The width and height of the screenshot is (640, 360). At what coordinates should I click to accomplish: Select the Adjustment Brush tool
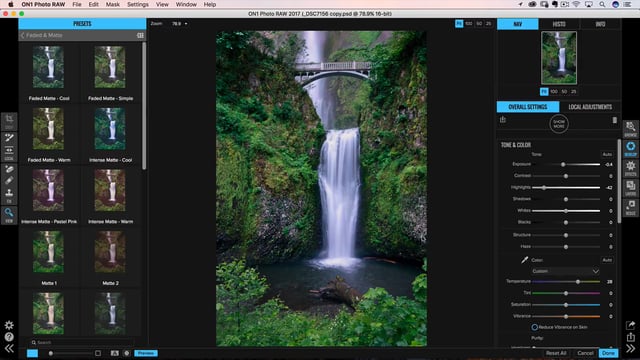pos(9,137)
